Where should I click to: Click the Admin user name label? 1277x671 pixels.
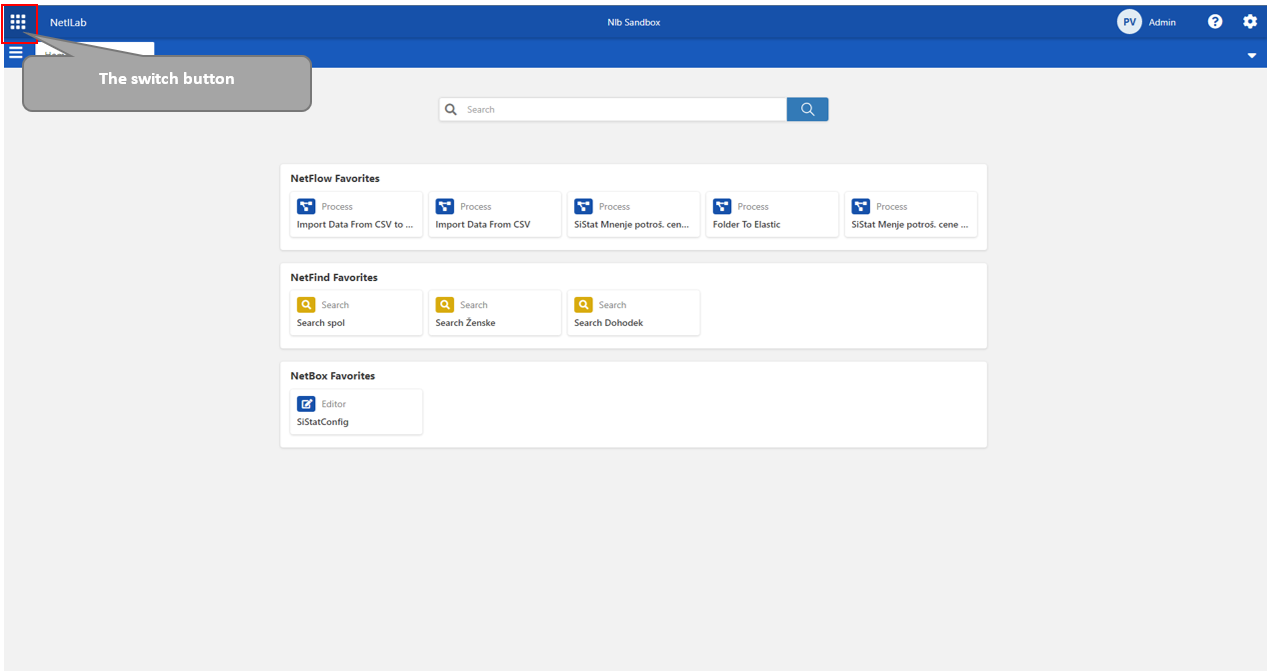pyautogui.click(x=1162, y=22)
